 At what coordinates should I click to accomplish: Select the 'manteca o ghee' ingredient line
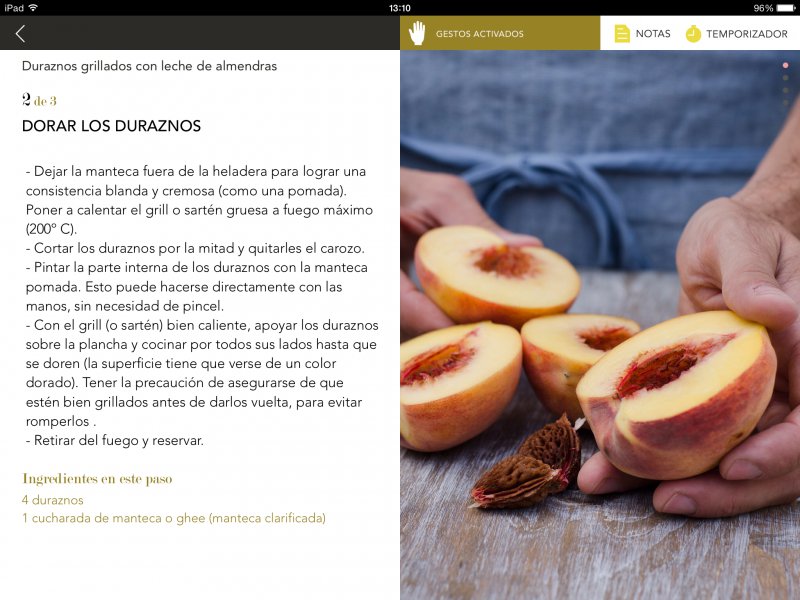173,518
